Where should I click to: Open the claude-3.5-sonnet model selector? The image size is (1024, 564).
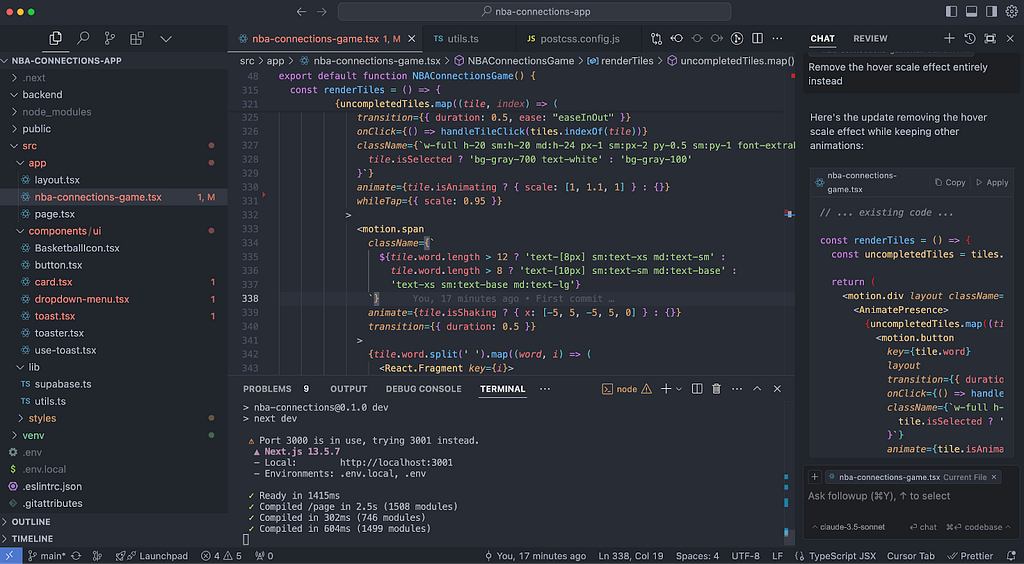[x=848, y=527]
